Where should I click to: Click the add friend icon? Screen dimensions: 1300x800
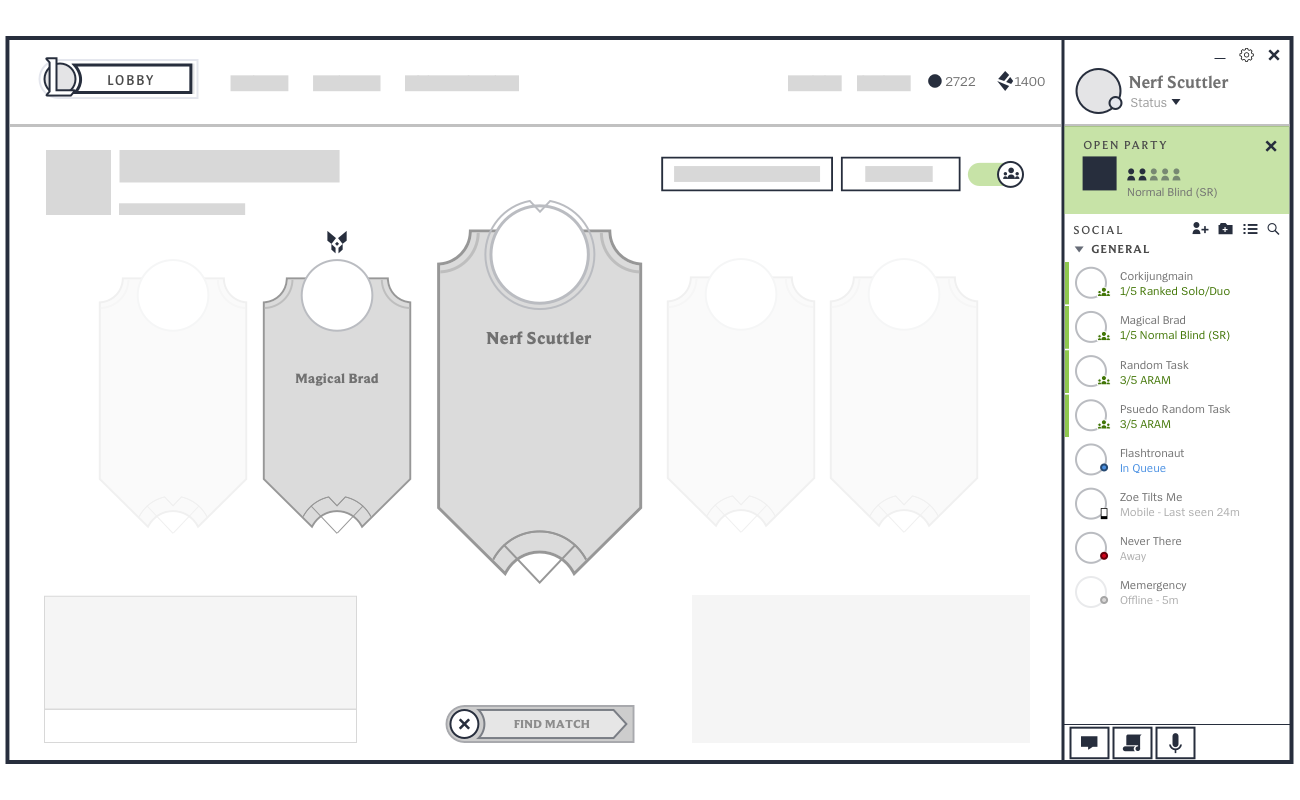point(1200,229)
